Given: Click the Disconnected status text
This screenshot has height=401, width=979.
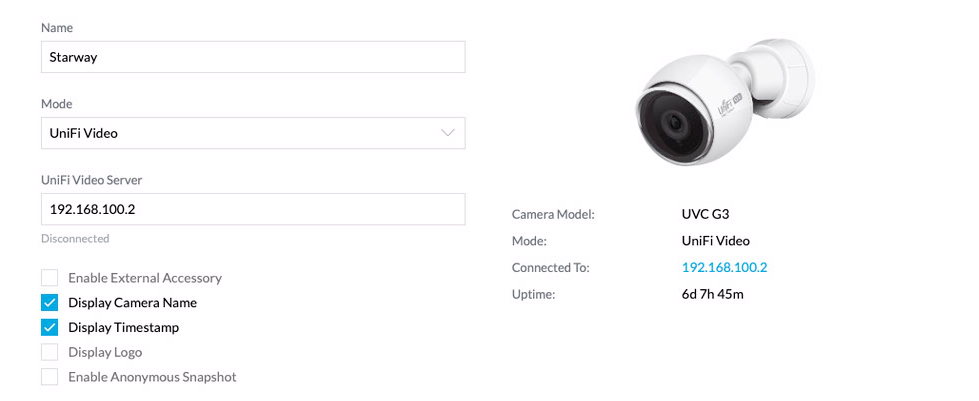Looking at the screenshot, I should (75, 239).
